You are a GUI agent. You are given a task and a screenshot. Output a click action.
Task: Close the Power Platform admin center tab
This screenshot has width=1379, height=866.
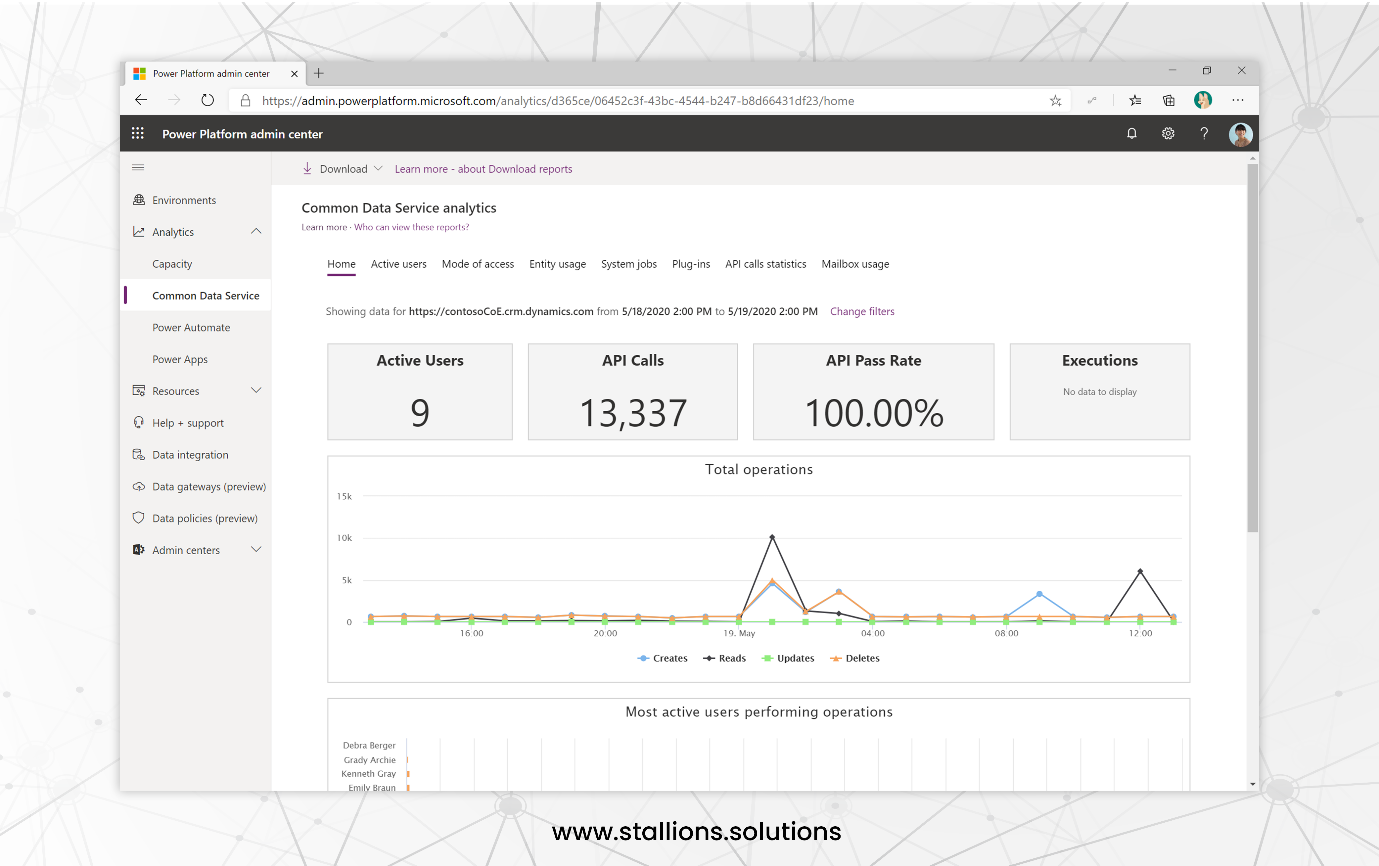click(294, 73)
